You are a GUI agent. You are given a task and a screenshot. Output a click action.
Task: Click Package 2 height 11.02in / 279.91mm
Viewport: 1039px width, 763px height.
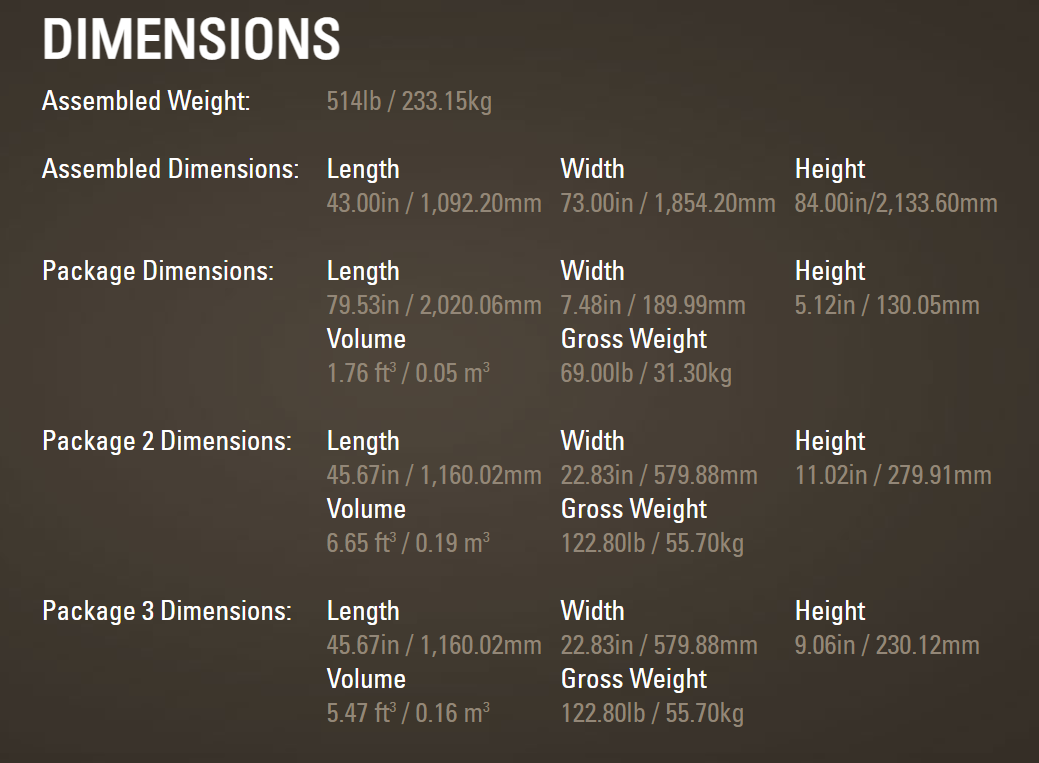[893, 475]
